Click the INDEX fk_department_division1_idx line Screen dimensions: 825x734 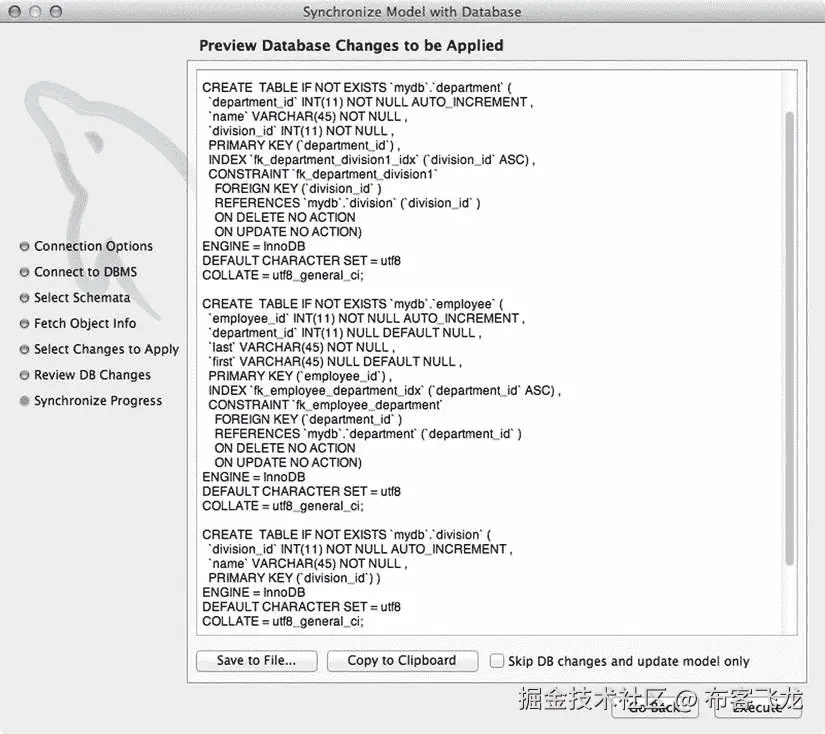pos(372,160)
